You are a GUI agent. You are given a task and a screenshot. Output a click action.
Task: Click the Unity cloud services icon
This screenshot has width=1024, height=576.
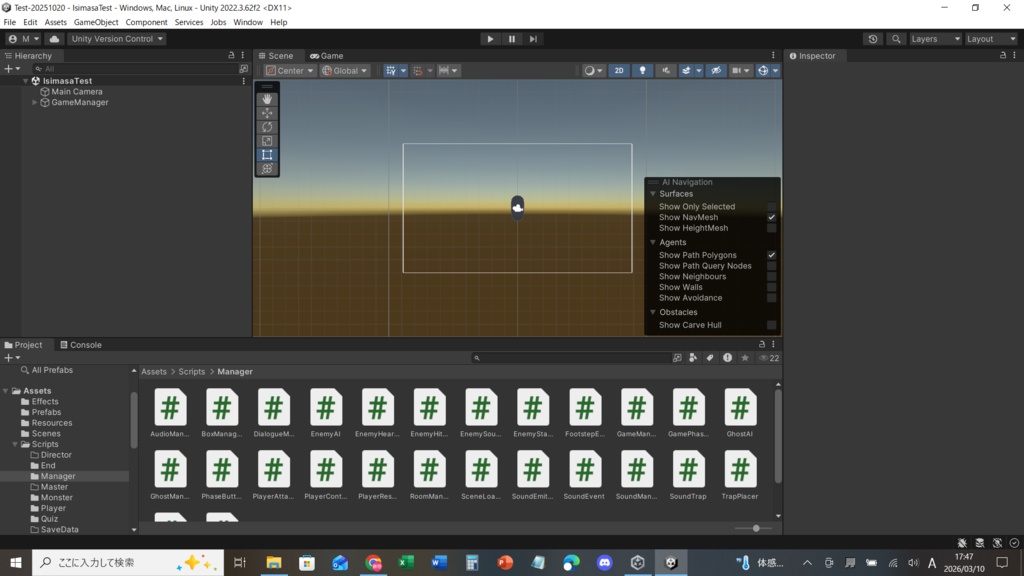[x=54, y=39]
